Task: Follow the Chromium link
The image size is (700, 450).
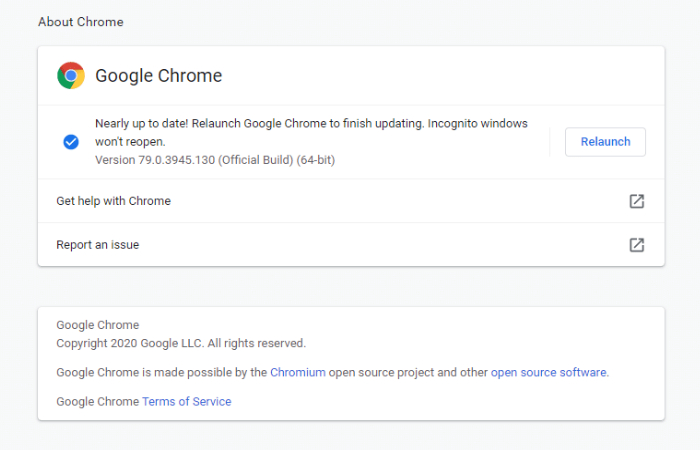Action: pyautogui.click(x=298, y=372)
